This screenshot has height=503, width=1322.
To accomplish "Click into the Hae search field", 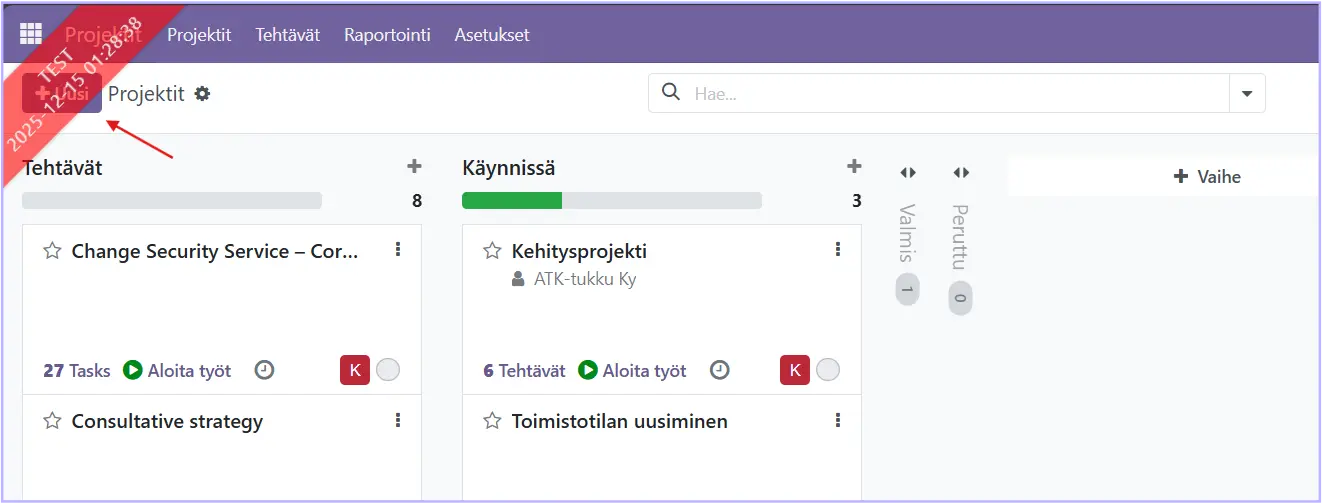I will point(955,94).
